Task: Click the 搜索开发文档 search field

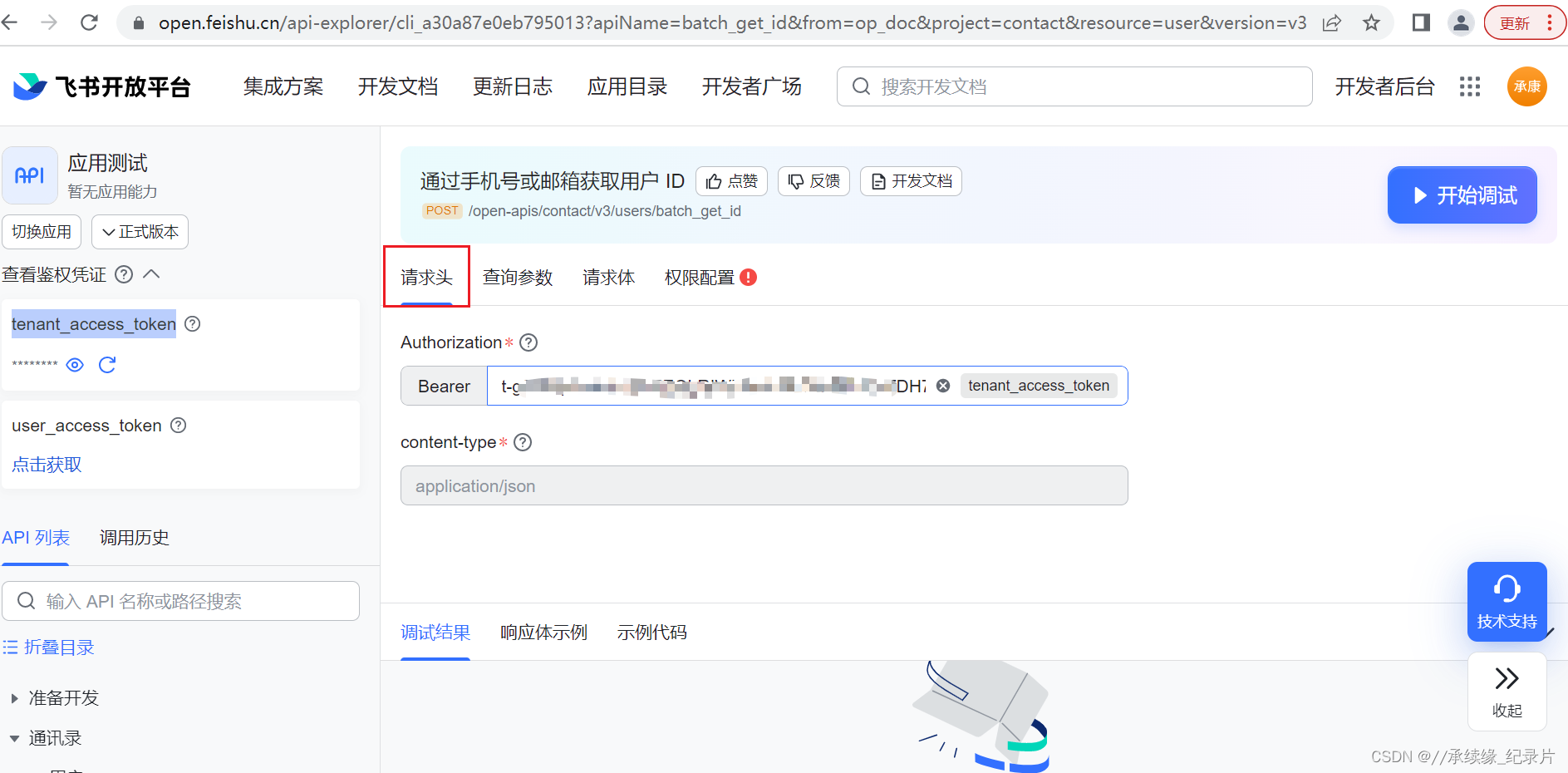Action: (x=1074, y=86)
